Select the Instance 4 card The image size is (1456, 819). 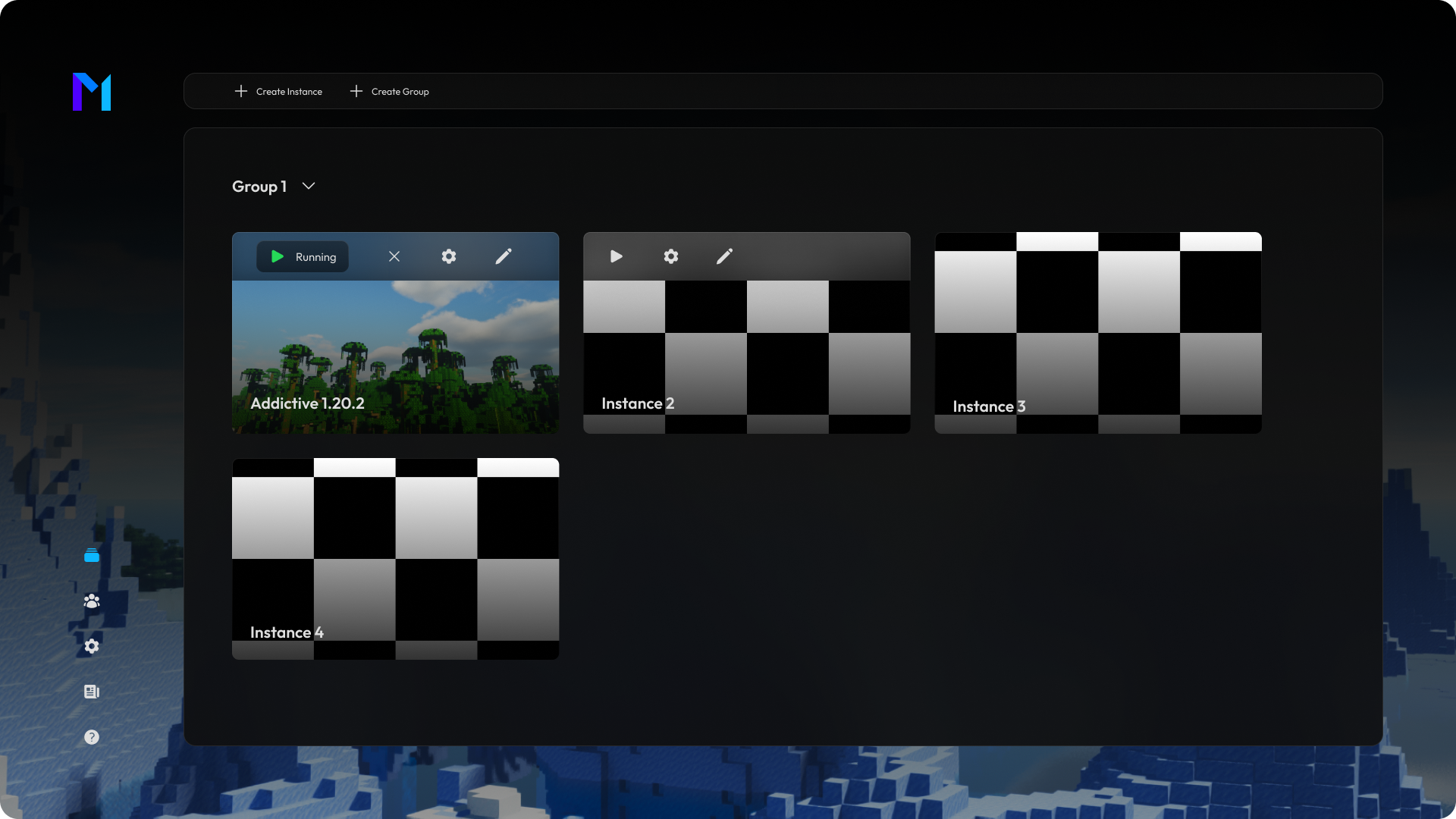tap(395, 559)
